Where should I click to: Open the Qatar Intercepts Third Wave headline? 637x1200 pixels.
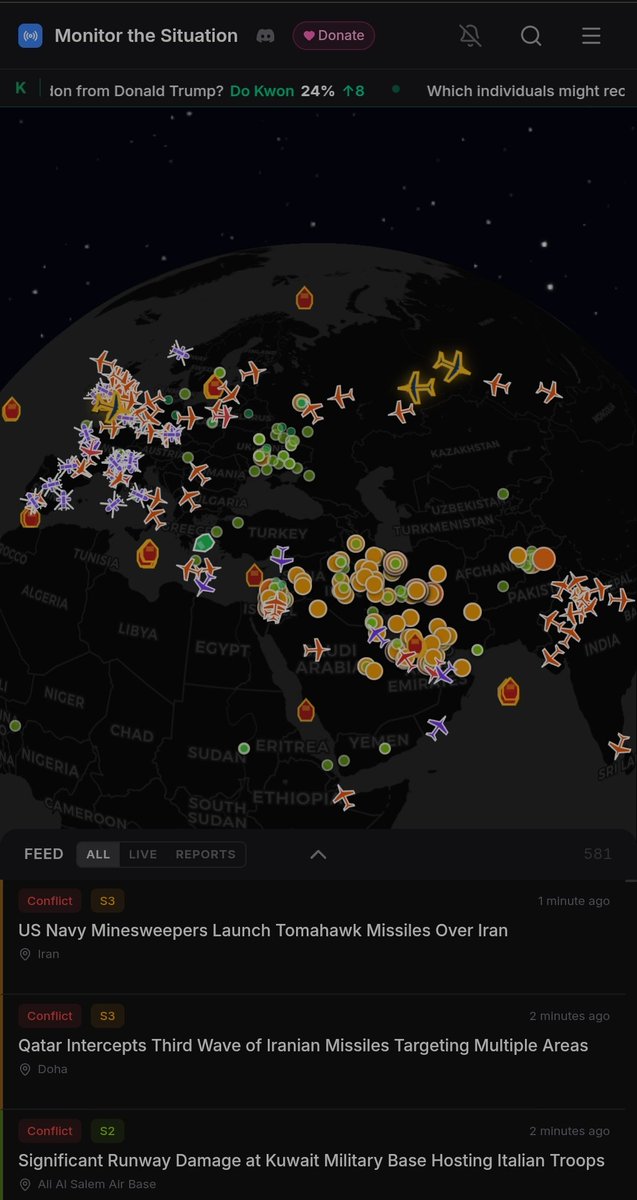tap(303, 1045)
